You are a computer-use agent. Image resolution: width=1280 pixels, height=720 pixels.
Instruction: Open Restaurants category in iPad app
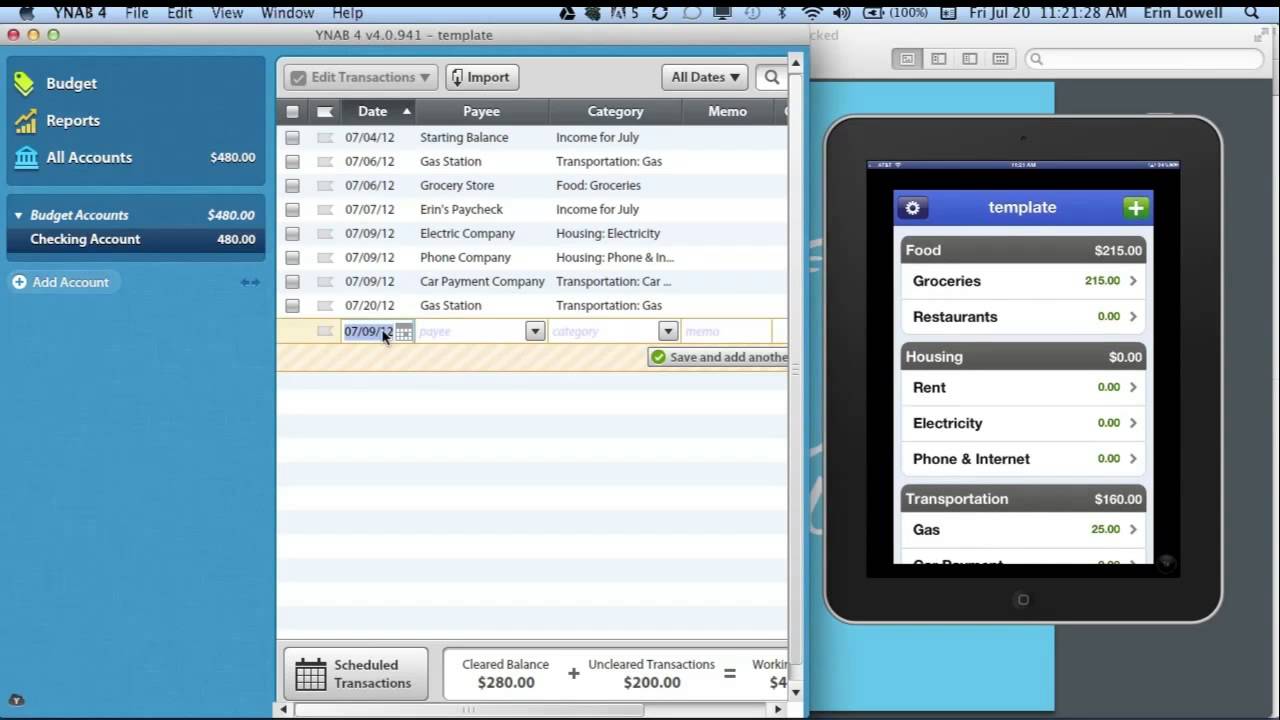(1023, 317)
